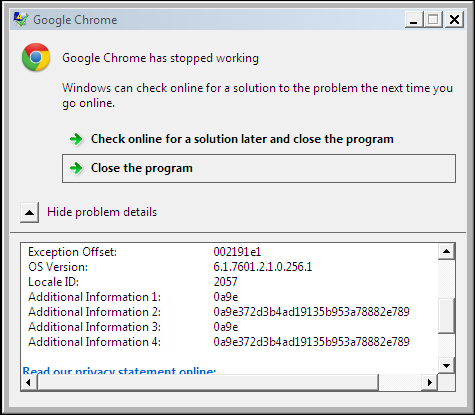
Task: Select the Additional Information 2 hash value
Action: 311,312
